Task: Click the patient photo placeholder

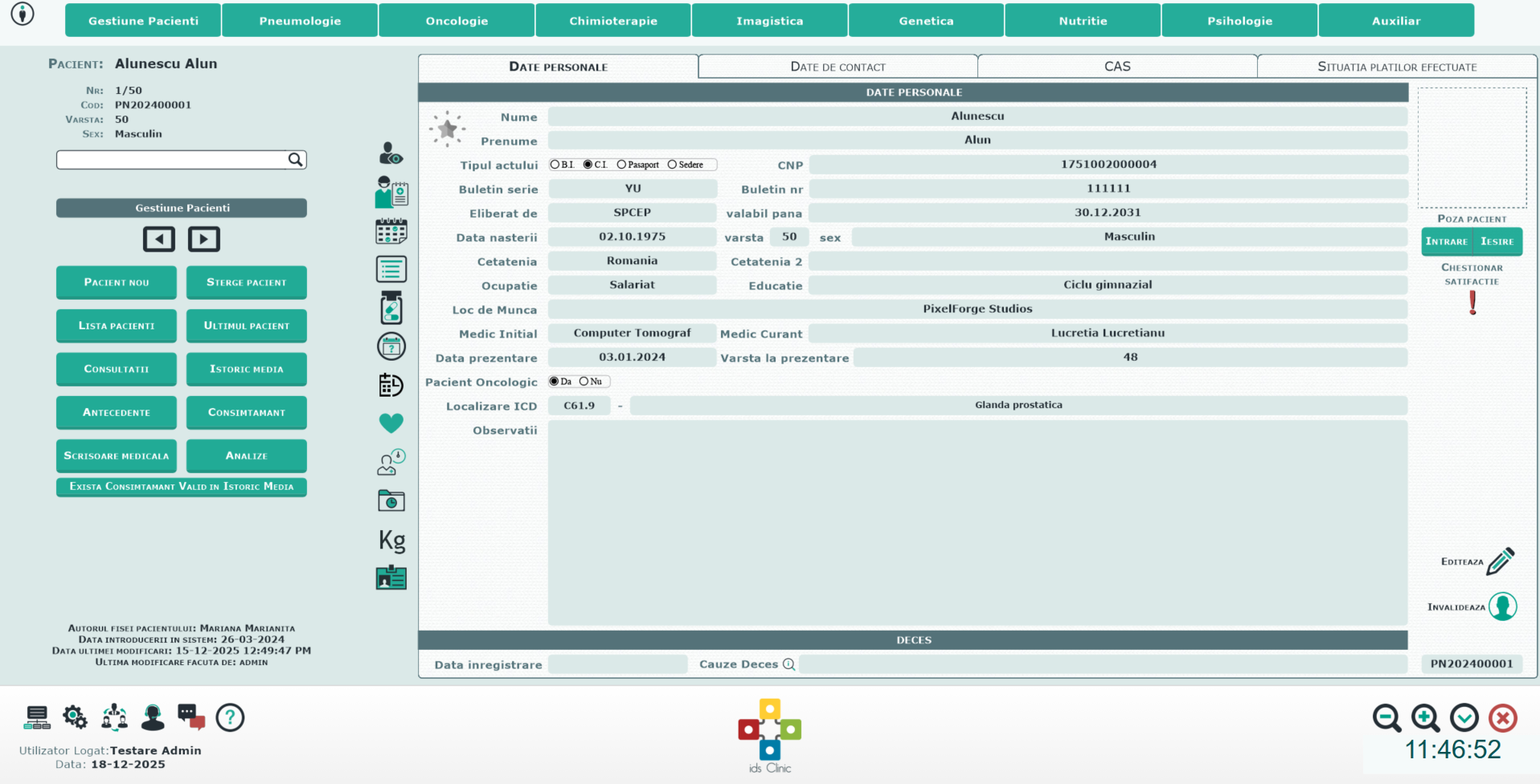Action: 1472,148
